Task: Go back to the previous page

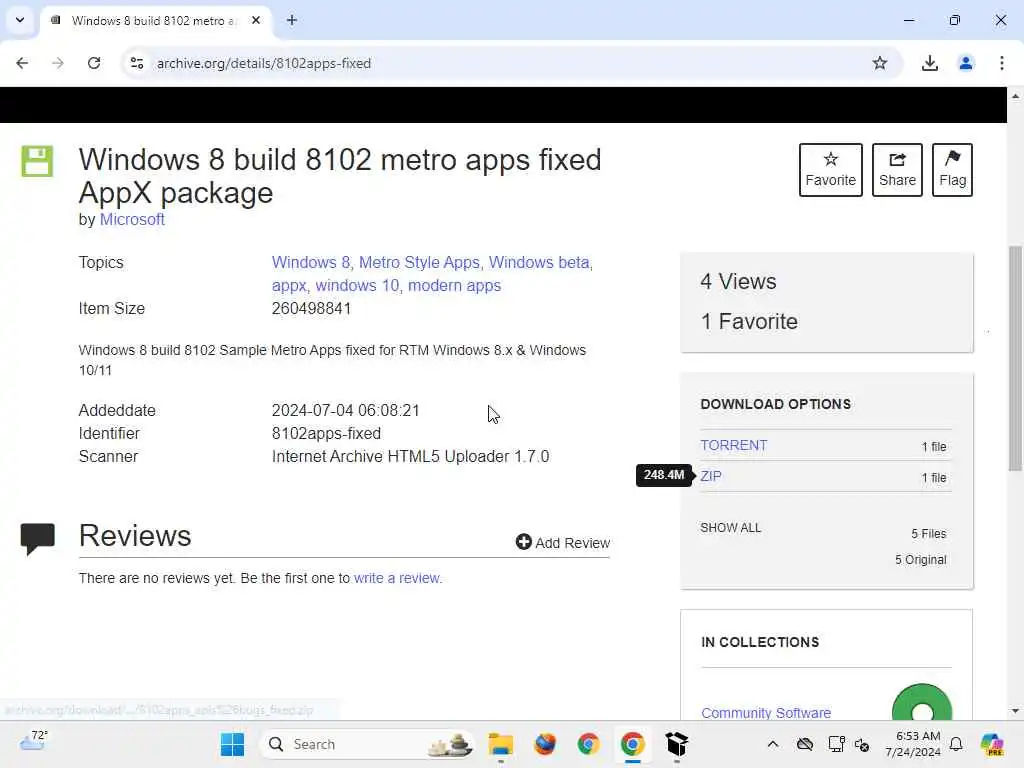Action: click(22, 63)
